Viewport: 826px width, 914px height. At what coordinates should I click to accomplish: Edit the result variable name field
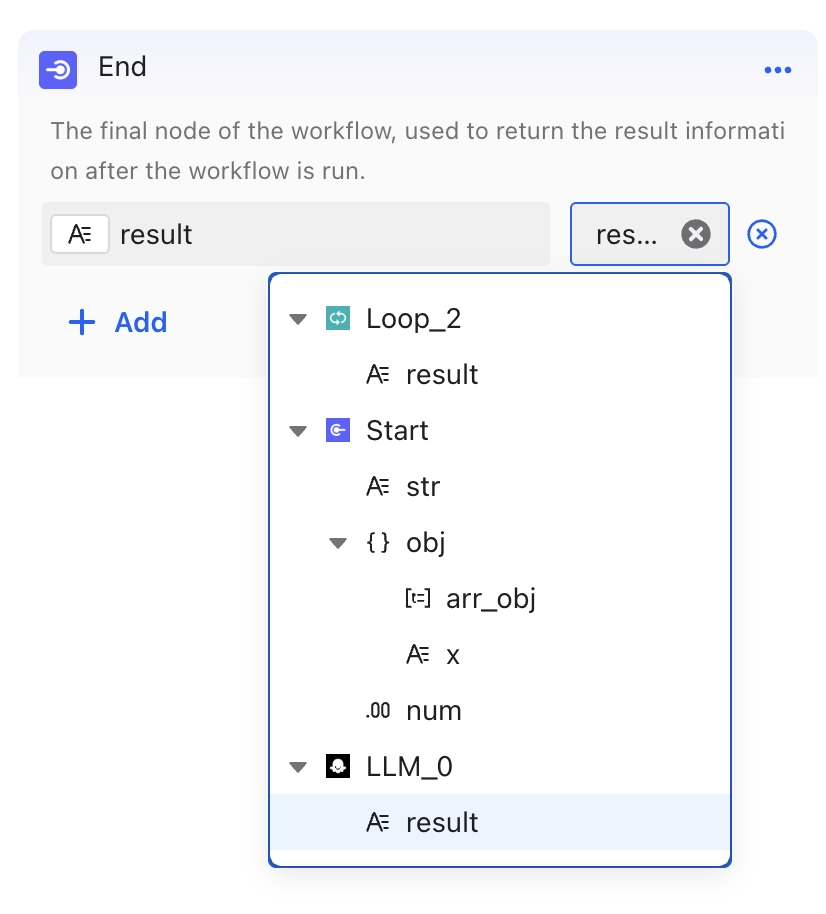[x=296, y=234]
